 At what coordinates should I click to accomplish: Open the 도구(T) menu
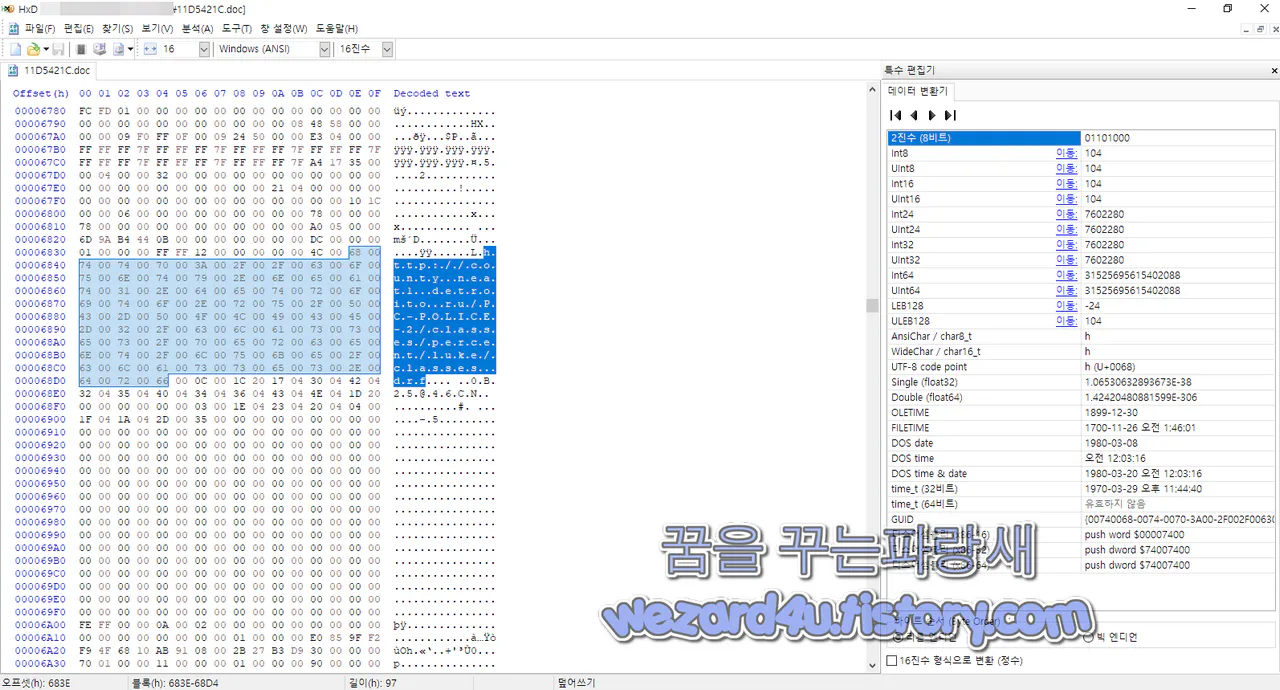pos(237,29)
